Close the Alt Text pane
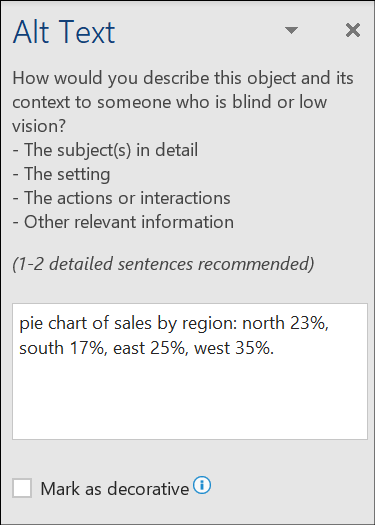 pos(353,30)
